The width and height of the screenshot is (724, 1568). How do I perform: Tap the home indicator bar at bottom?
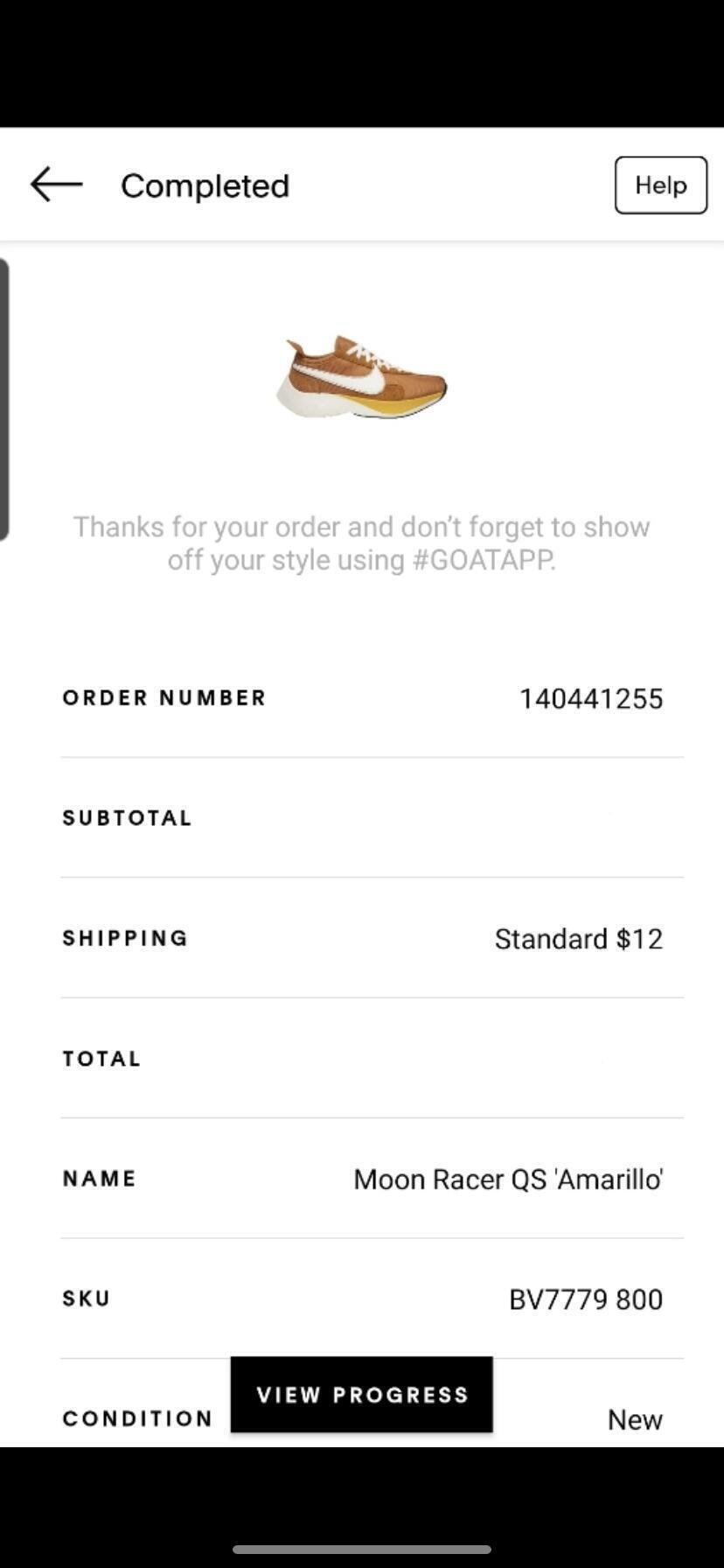pos(361,1550)
